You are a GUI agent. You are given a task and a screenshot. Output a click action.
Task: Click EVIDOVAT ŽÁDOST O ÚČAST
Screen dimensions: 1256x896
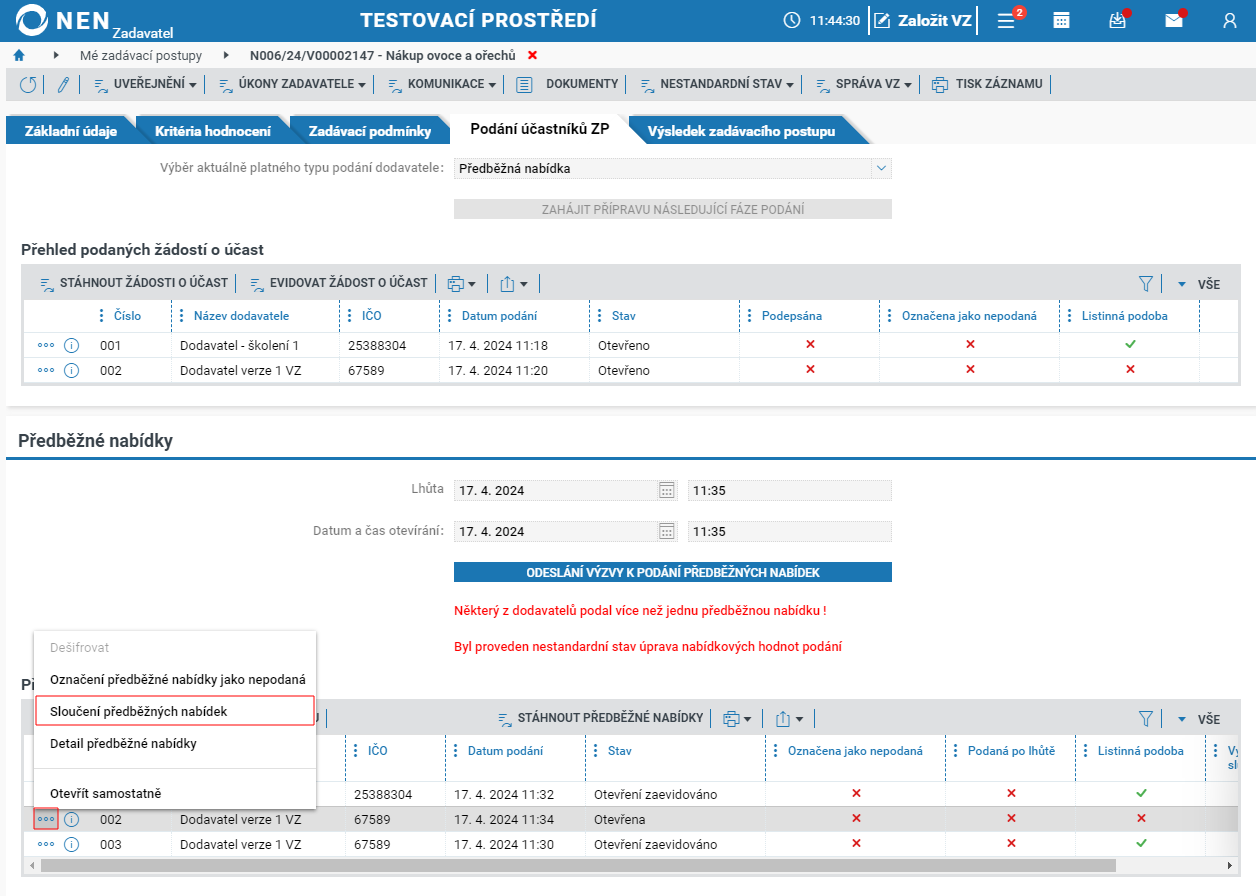click(339, 283)
